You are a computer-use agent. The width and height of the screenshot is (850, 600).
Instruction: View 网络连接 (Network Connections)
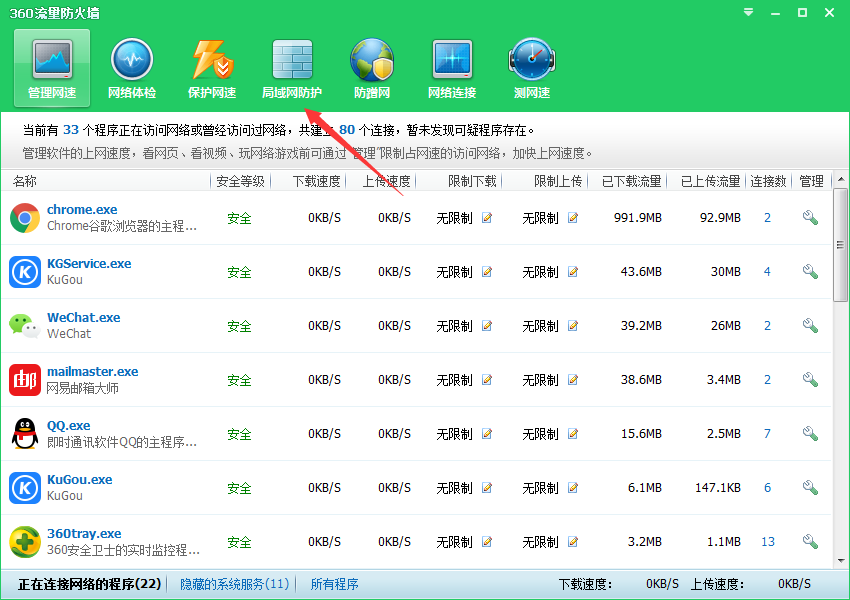tap(451, 66)
